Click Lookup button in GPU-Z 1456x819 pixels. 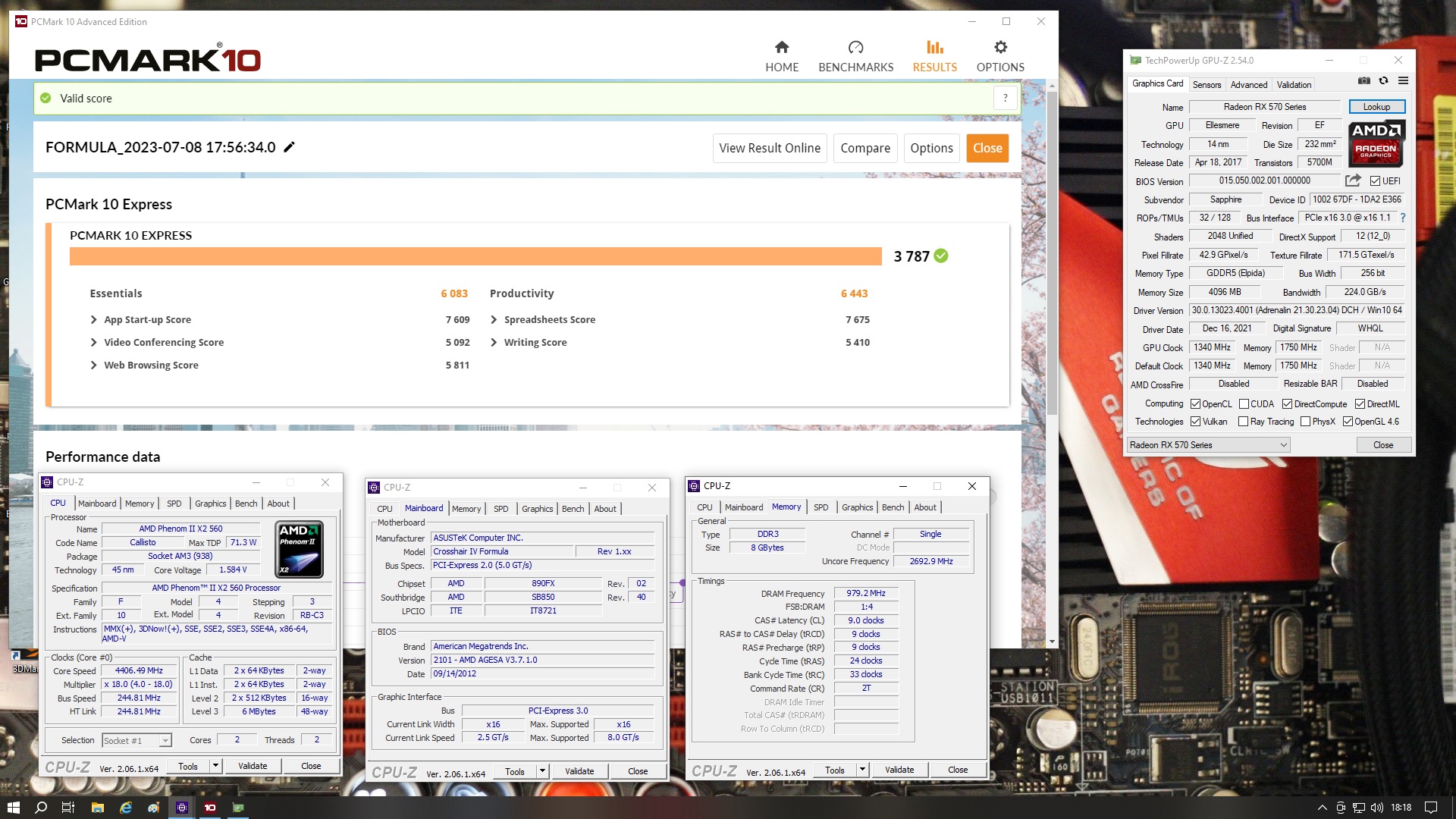coord(1376,107)
